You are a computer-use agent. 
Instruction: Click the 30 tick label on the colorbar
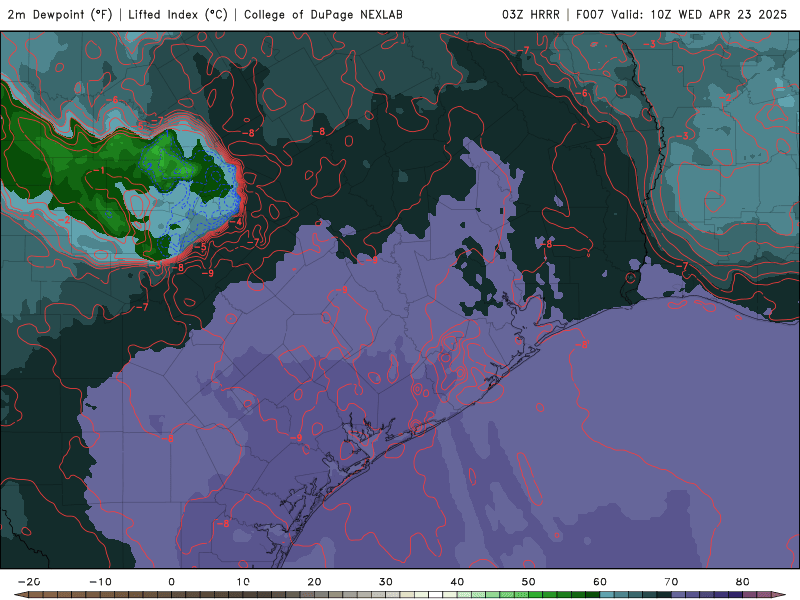point(386,582)
